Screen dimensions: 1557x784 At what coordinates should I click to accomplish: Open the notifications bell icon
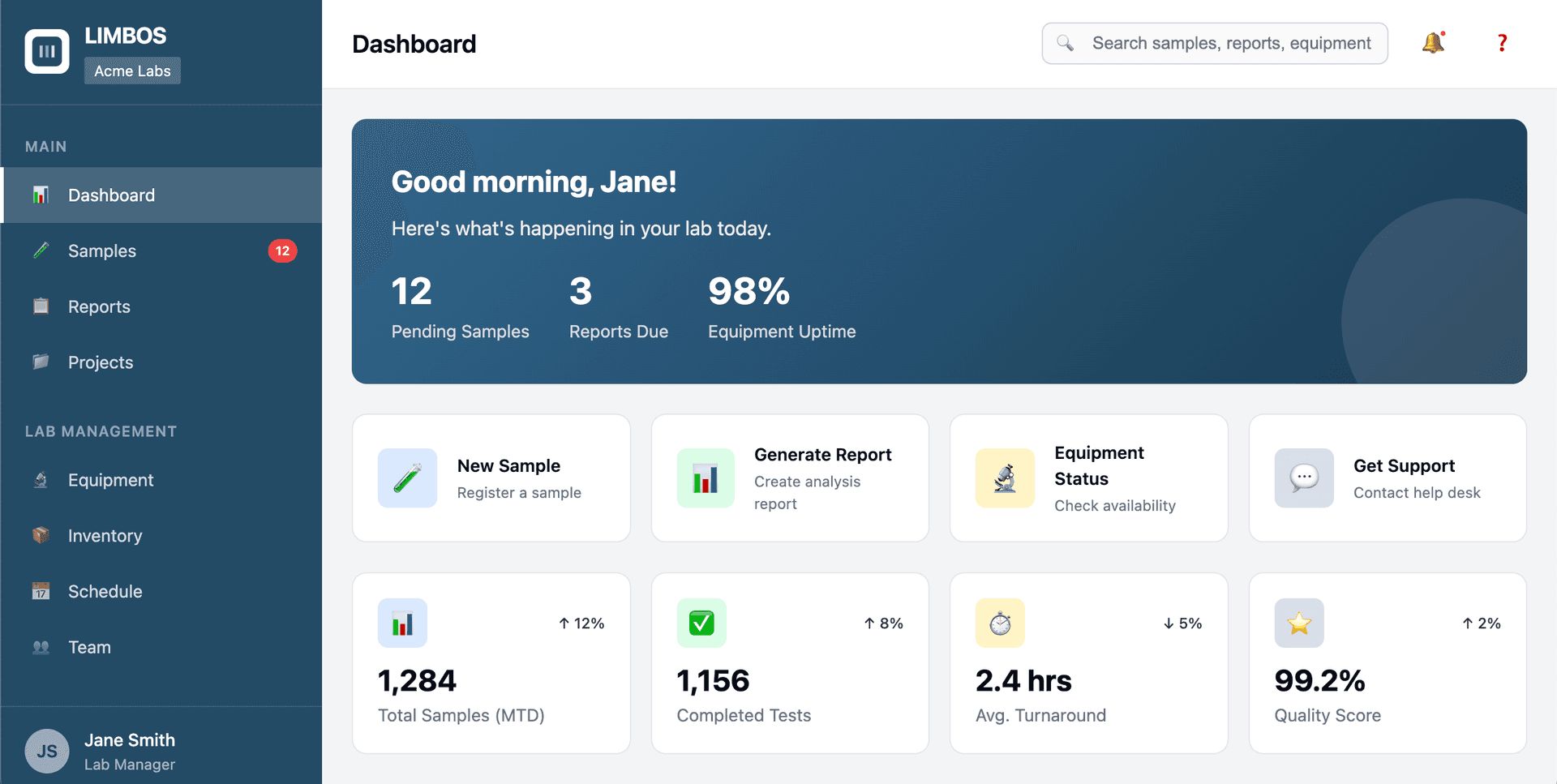(1434, 43)
